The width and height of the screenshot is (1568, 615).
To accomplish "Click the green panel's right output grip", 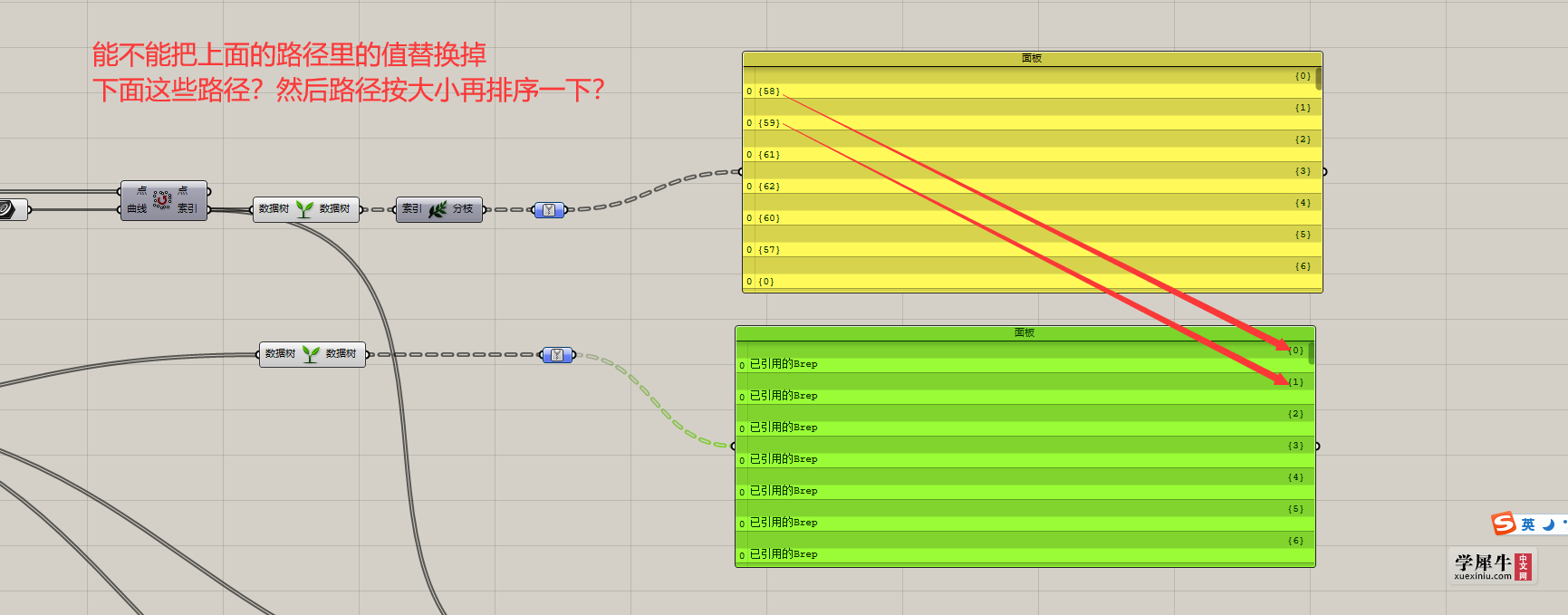I will click(1317, 446).
